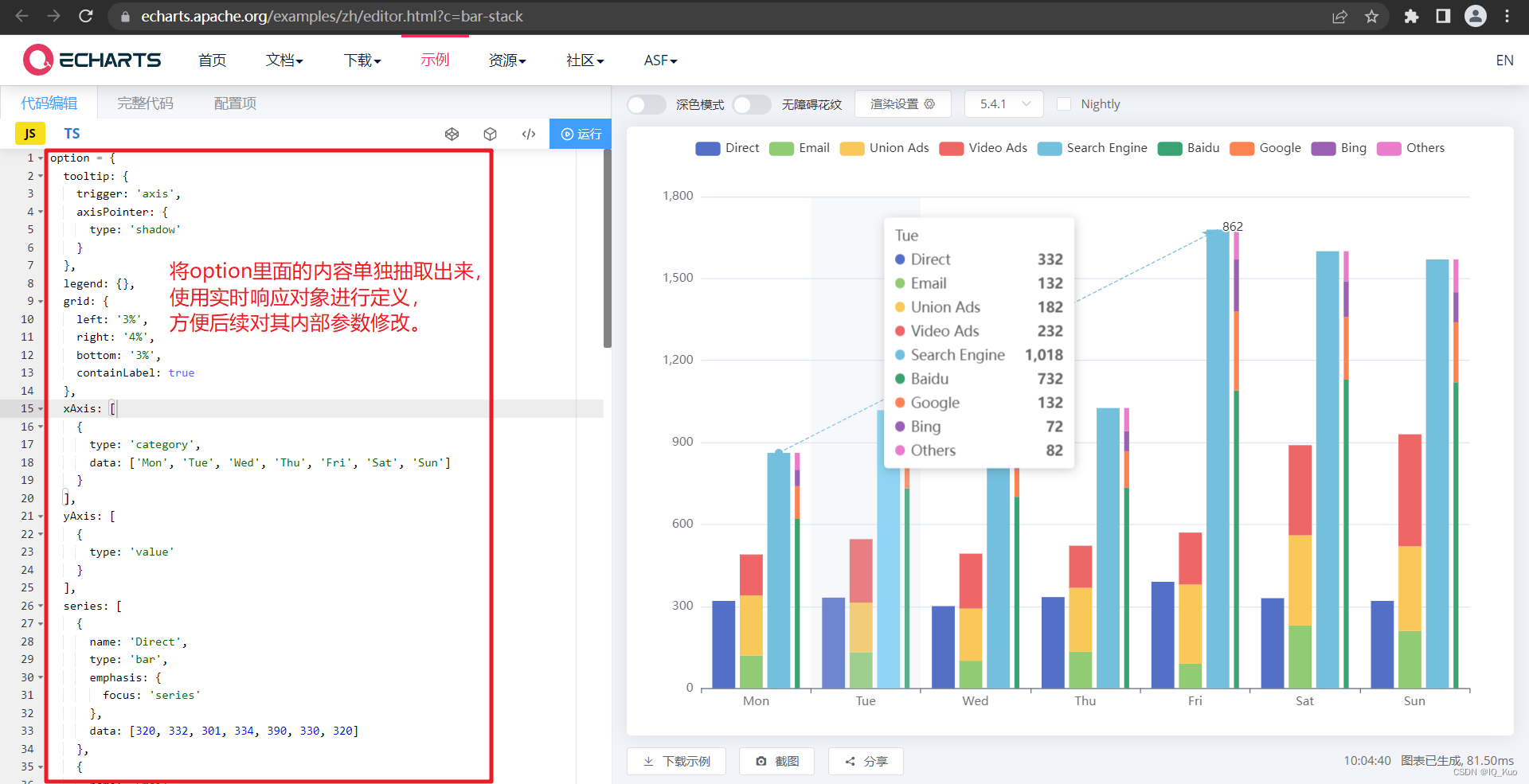Click the CodePen icon in editor toolbar
The image size is (1529, 784).
452,134
